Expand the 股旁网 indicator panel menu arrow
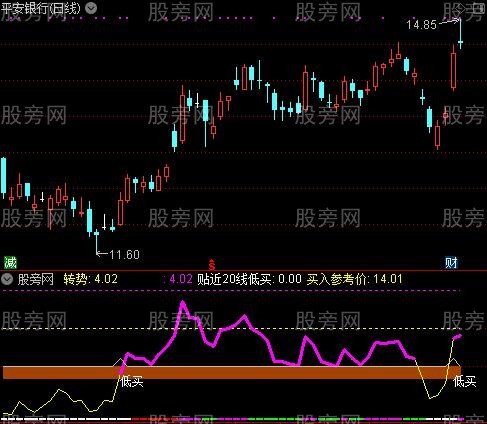487x424 pixels. pyautogui.click(x=7, y=279)
